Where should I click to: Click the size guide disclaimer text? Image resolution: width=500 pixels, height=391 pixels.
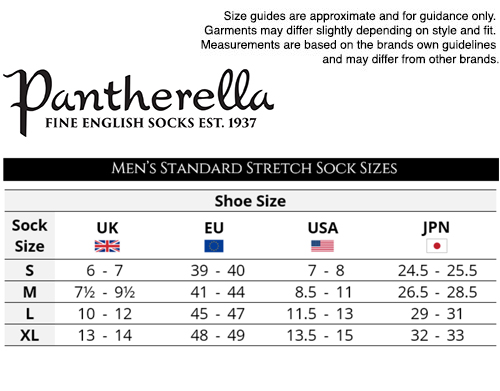[x=349, y=37]
